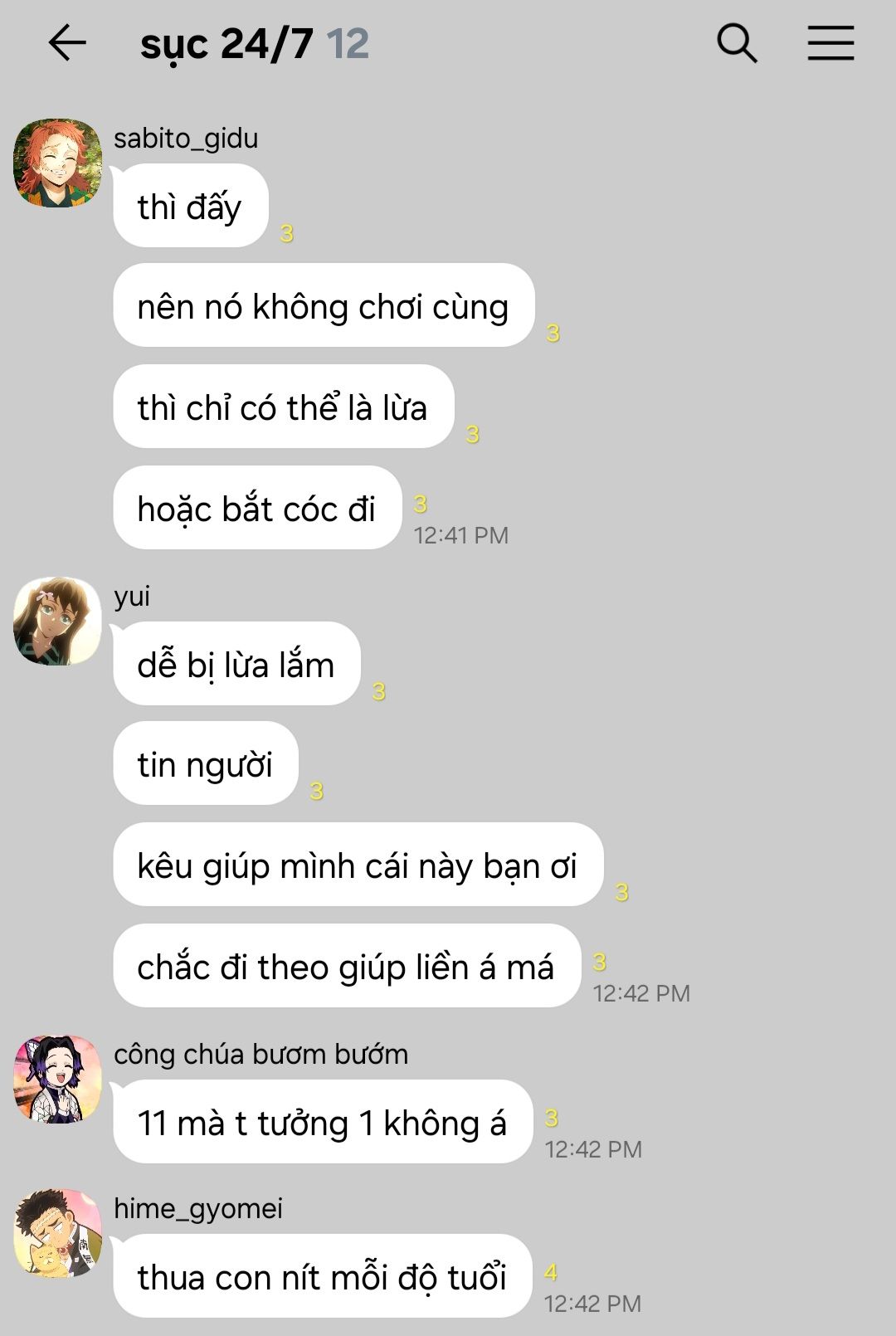Select '11 mà t tưởng 1 không á'
Viewport: 896px width, 1336px height.
click(323, 1122)
